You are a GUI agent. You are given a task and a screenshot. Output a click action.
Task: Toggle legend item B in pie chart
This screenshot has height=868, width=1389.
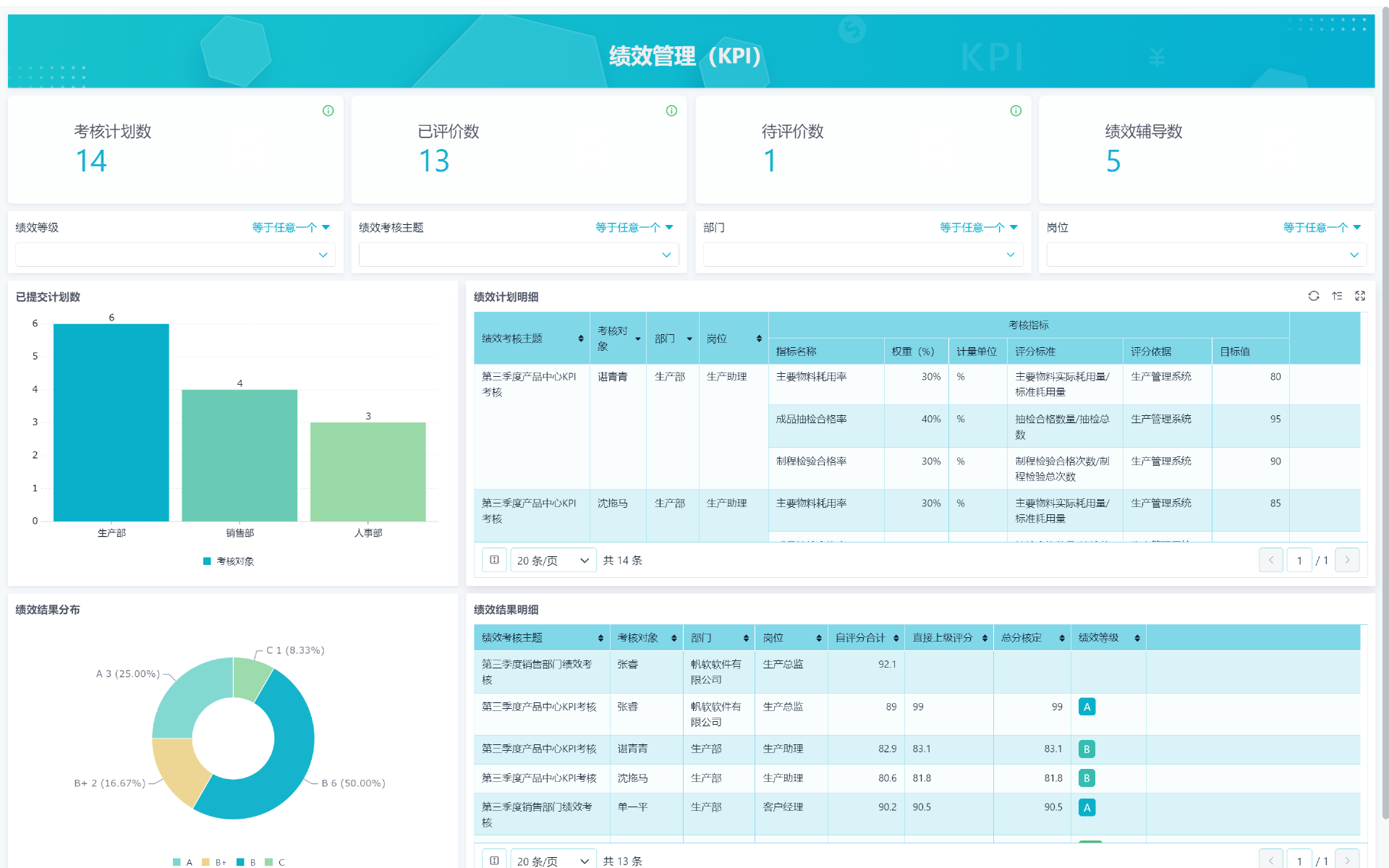coord(246,861)
